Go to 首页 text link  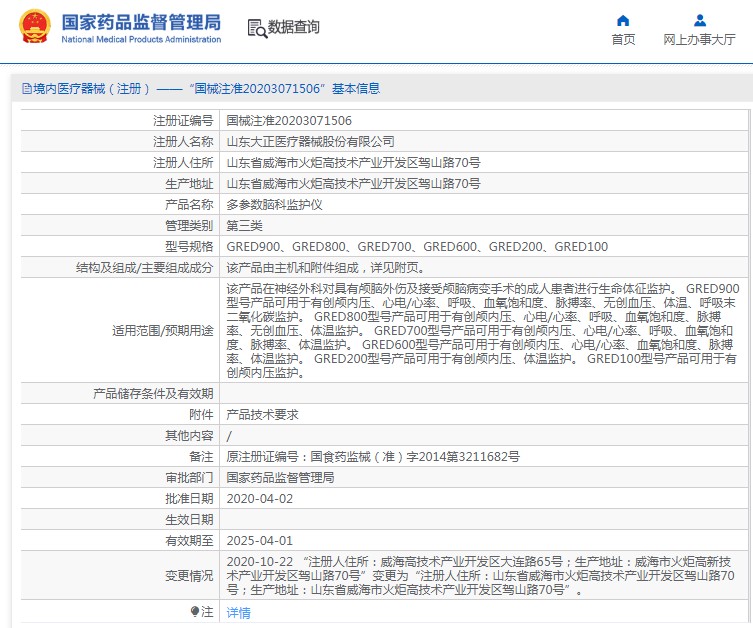(623, 39)
